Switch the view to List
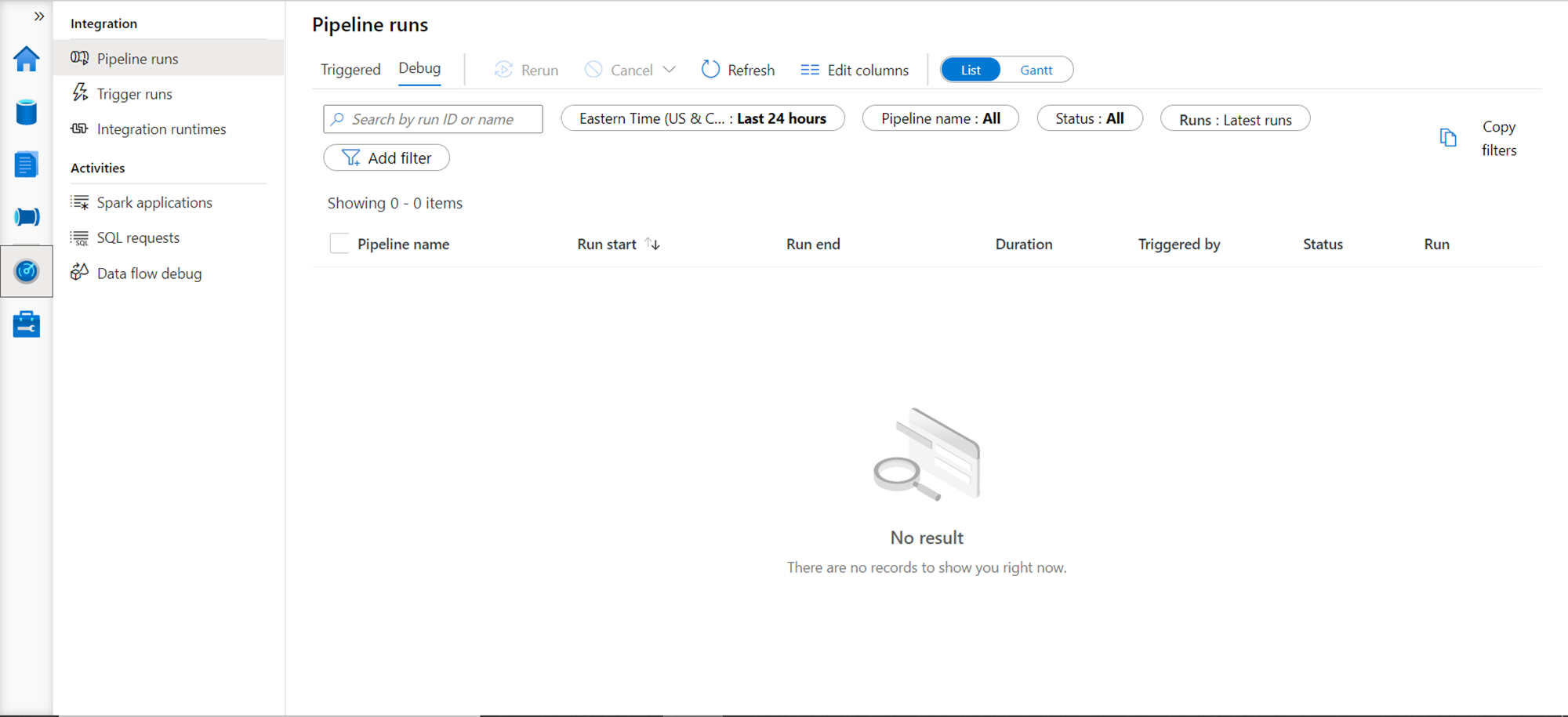Viewport: 1568px width, 717px height. (x=971, y=70)
